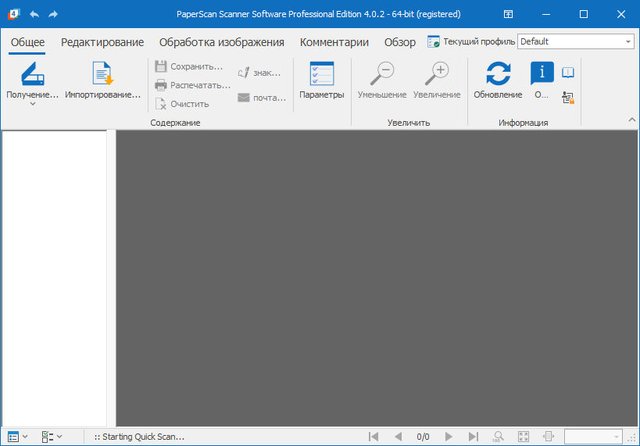The image size is (640, 446).
Task: Open the Текущий профиль Default combo box
Action: point(575,42)
